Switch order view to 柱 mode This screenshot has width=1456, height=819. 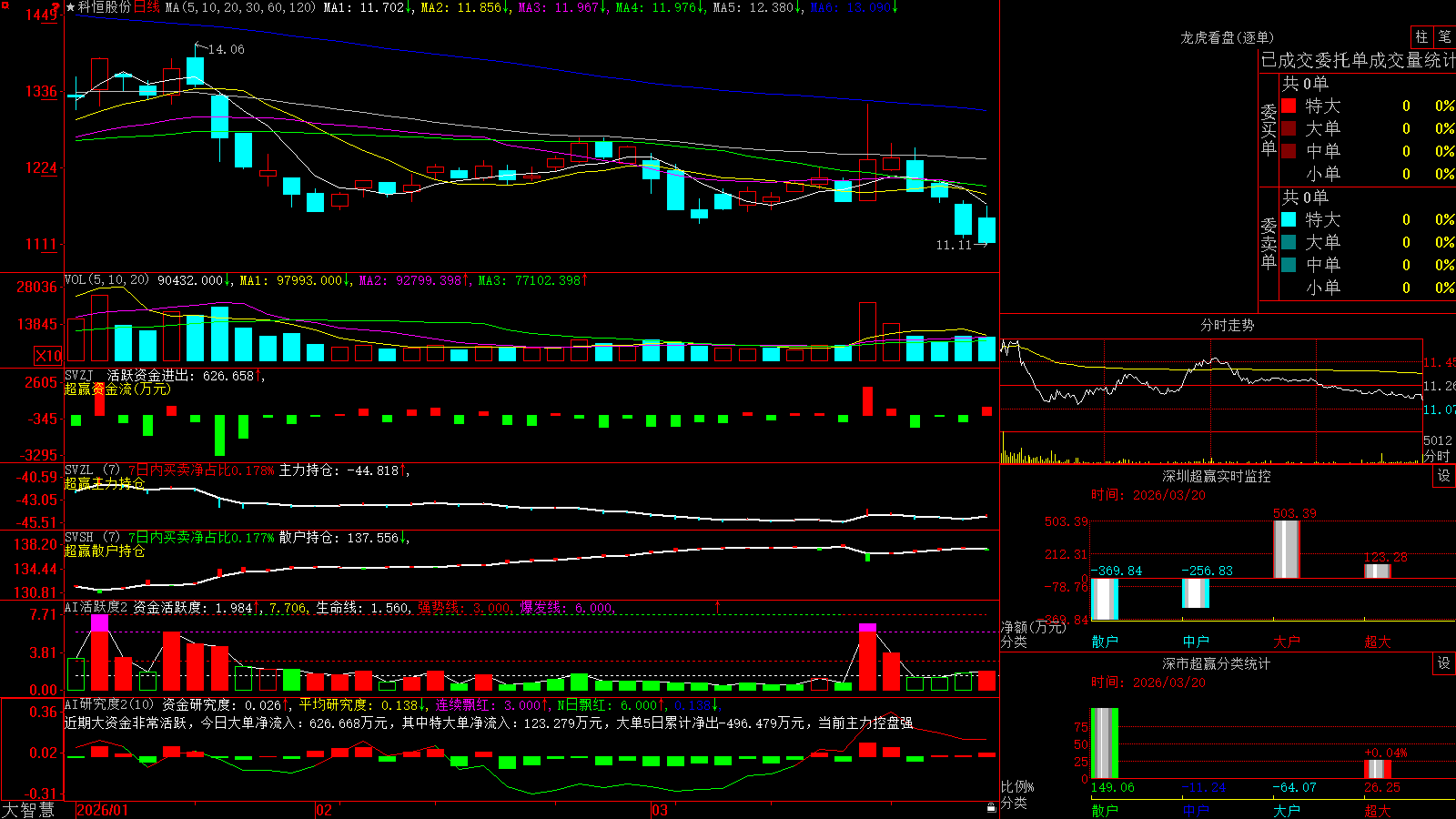tap(1421, 36)
